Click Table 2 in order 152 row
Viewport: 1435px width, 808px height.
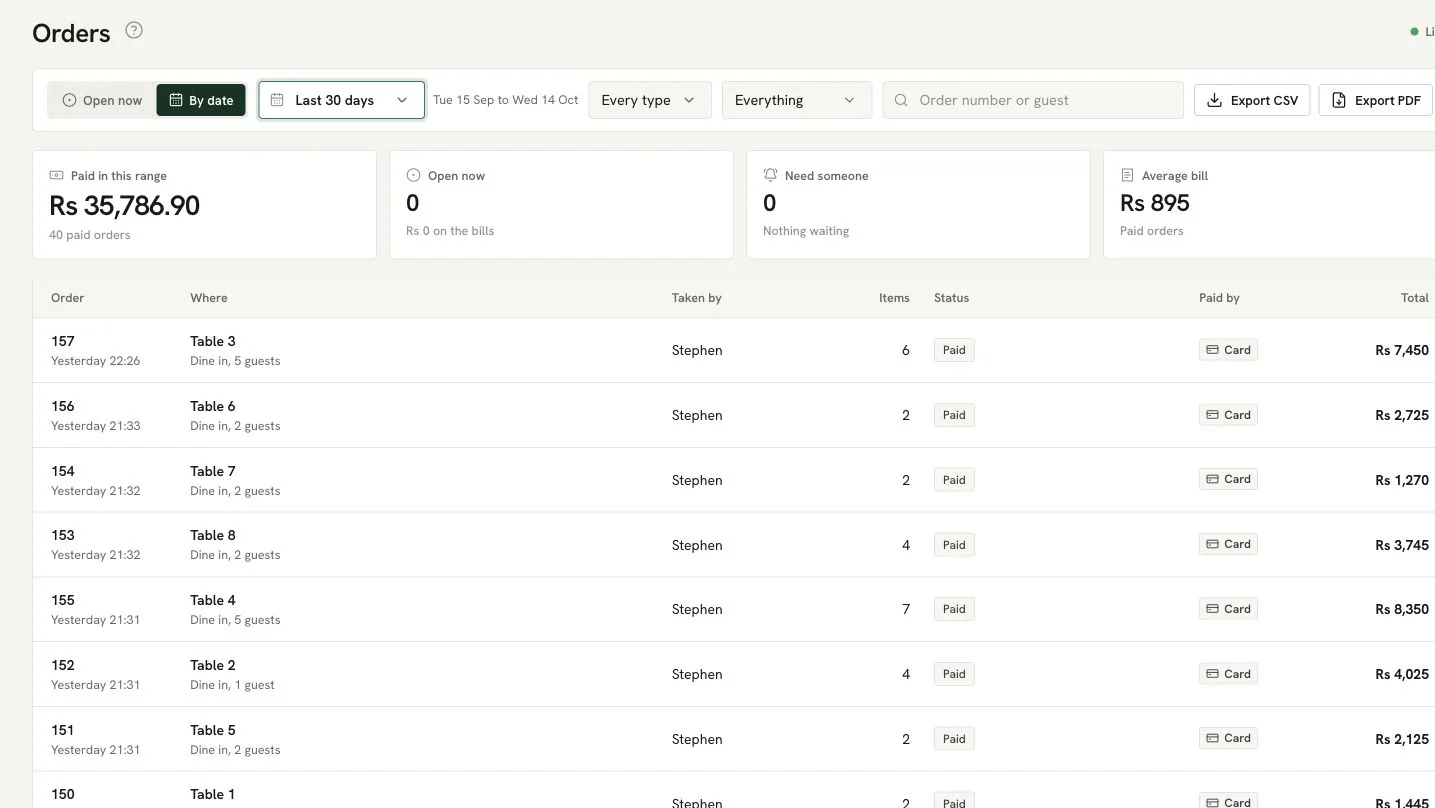(x=213, y=665)
